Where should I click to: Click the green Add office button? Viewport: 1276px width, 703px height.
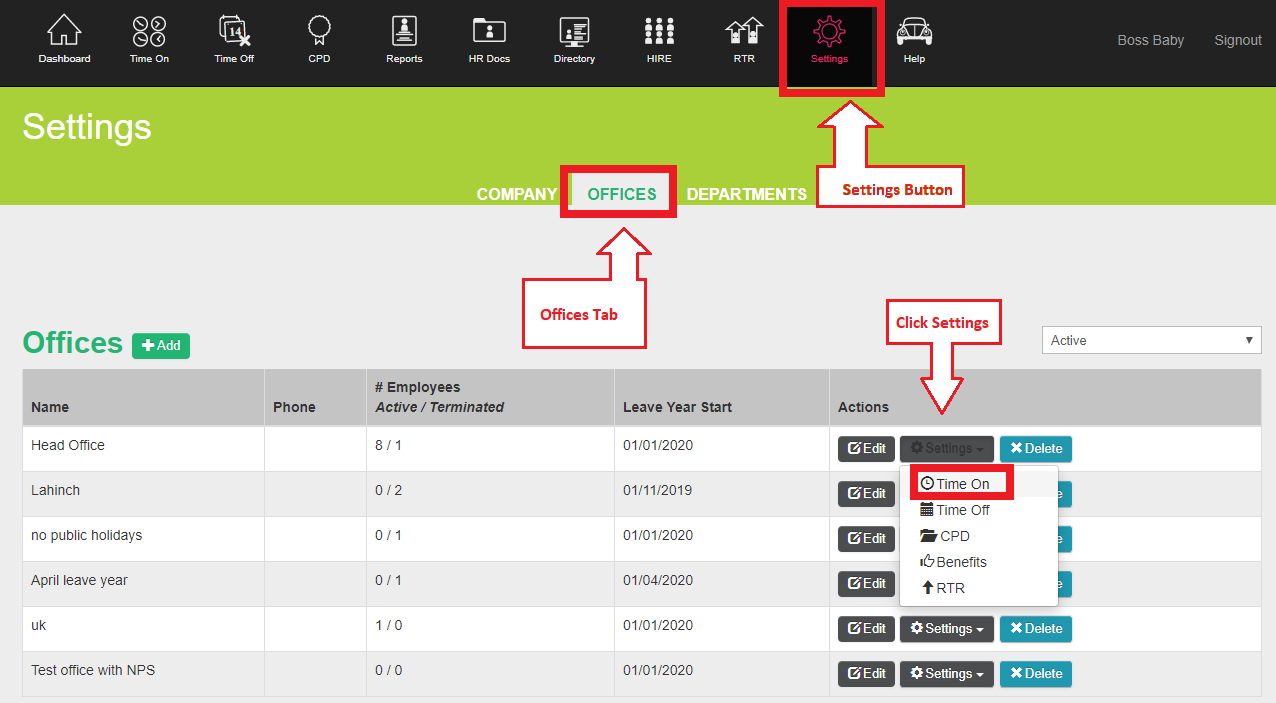coord(161,346)
